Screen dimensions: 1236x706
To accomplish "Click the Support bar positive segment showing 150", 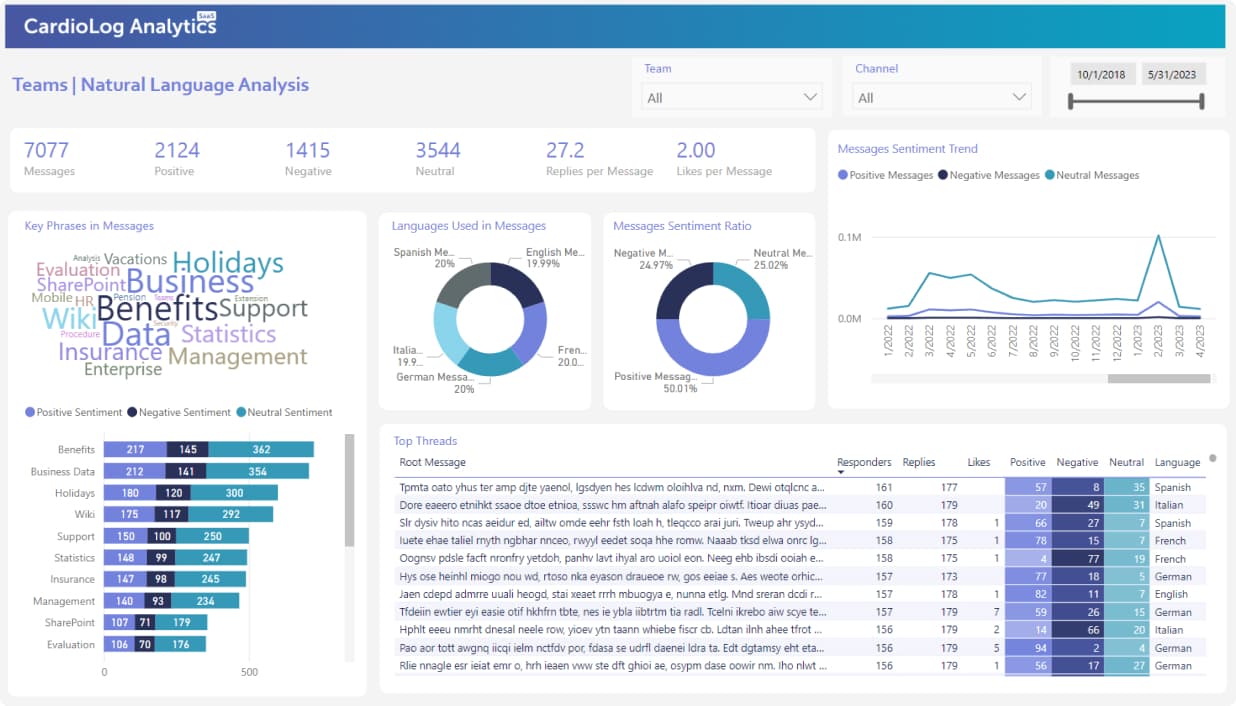I will (x=126, y=536).
